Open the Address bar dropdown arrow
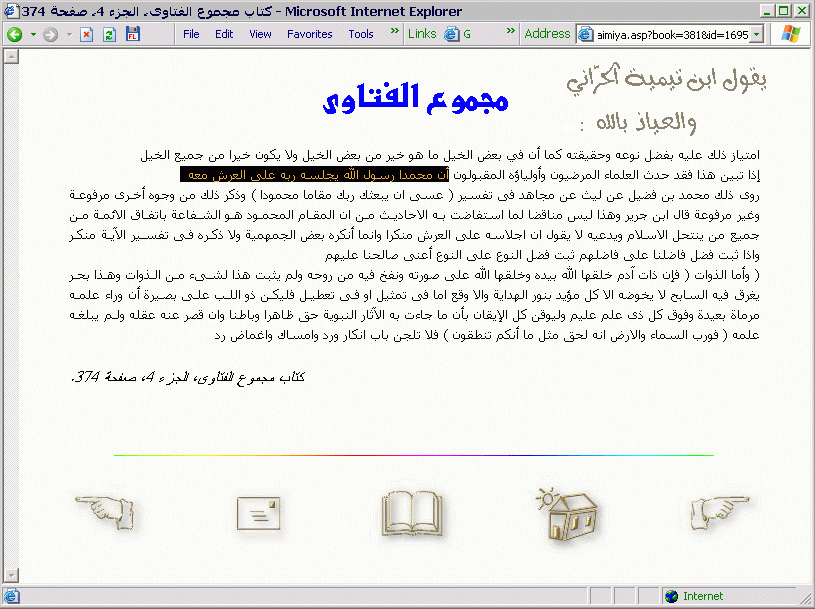Screen dimensions: 815x609 757,35
